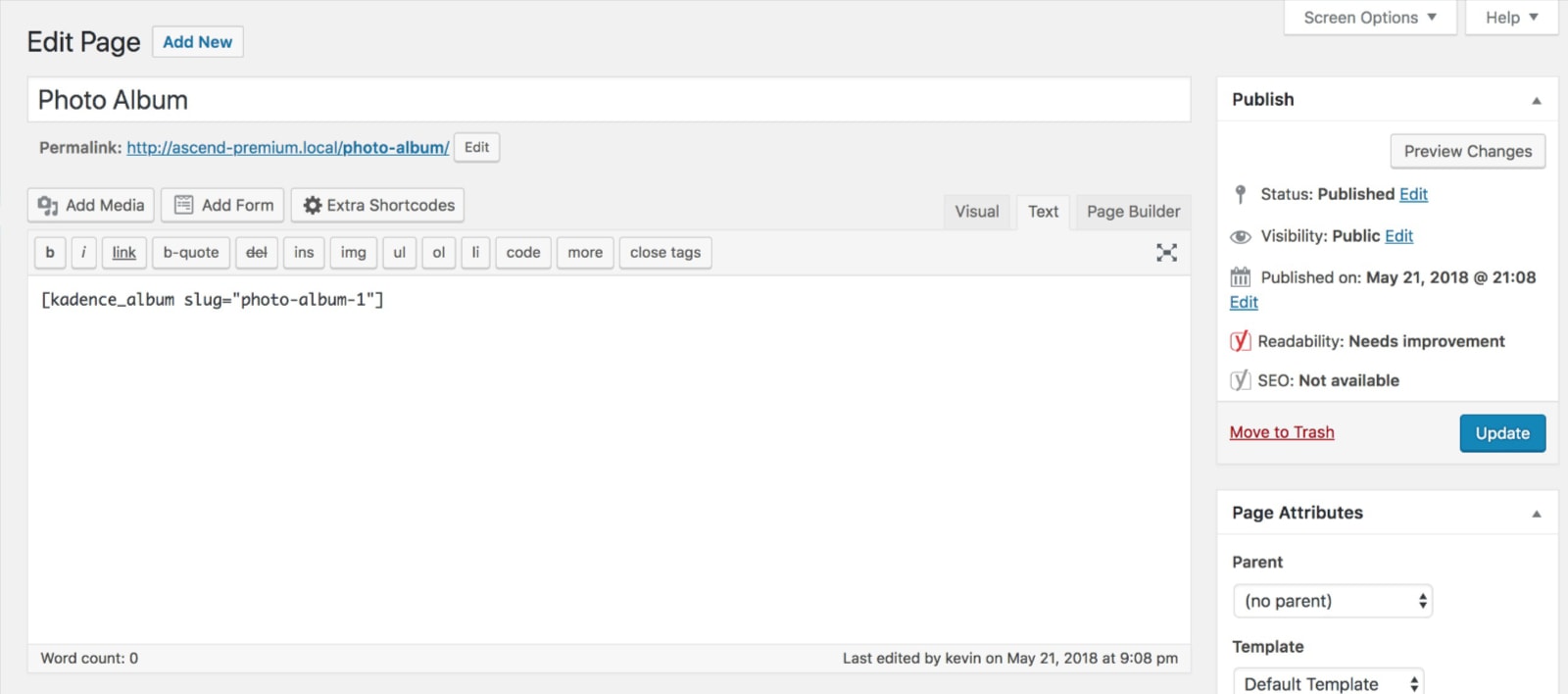Click the permalink Edit button
The width and height of the screenshot is (1568, 694).
[477, 147]
